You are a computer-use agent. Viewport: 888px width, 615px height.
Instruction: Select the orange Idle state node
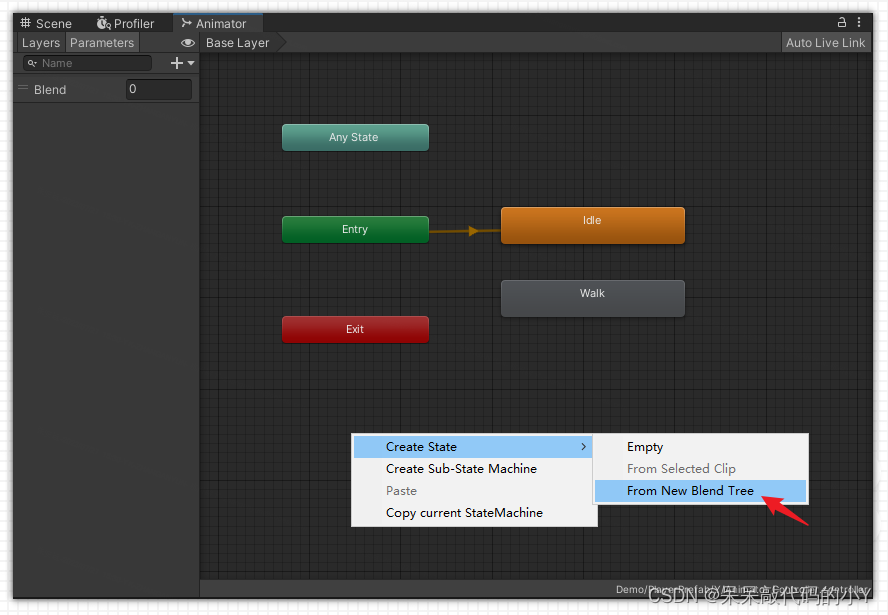coord(592,225)
